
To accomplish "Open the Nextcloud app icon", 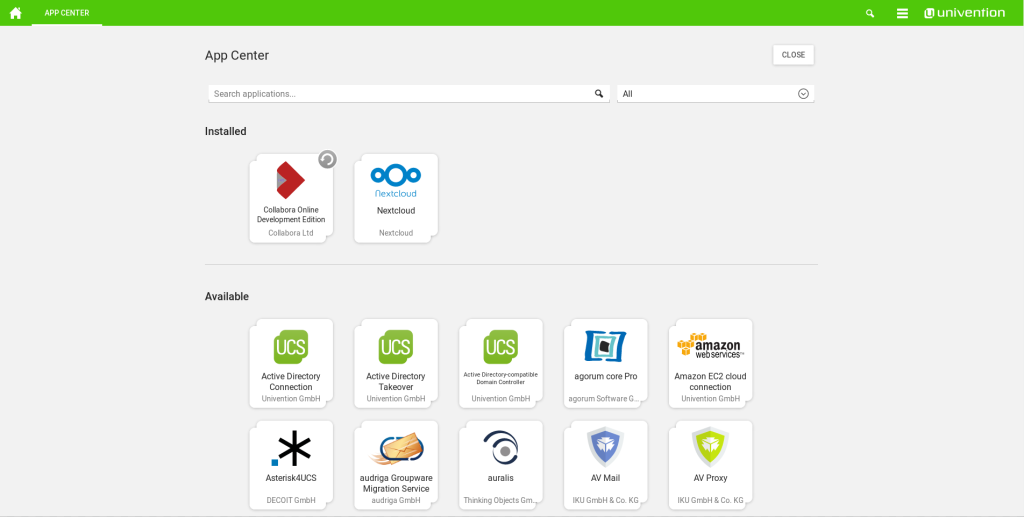I will 396,181.
